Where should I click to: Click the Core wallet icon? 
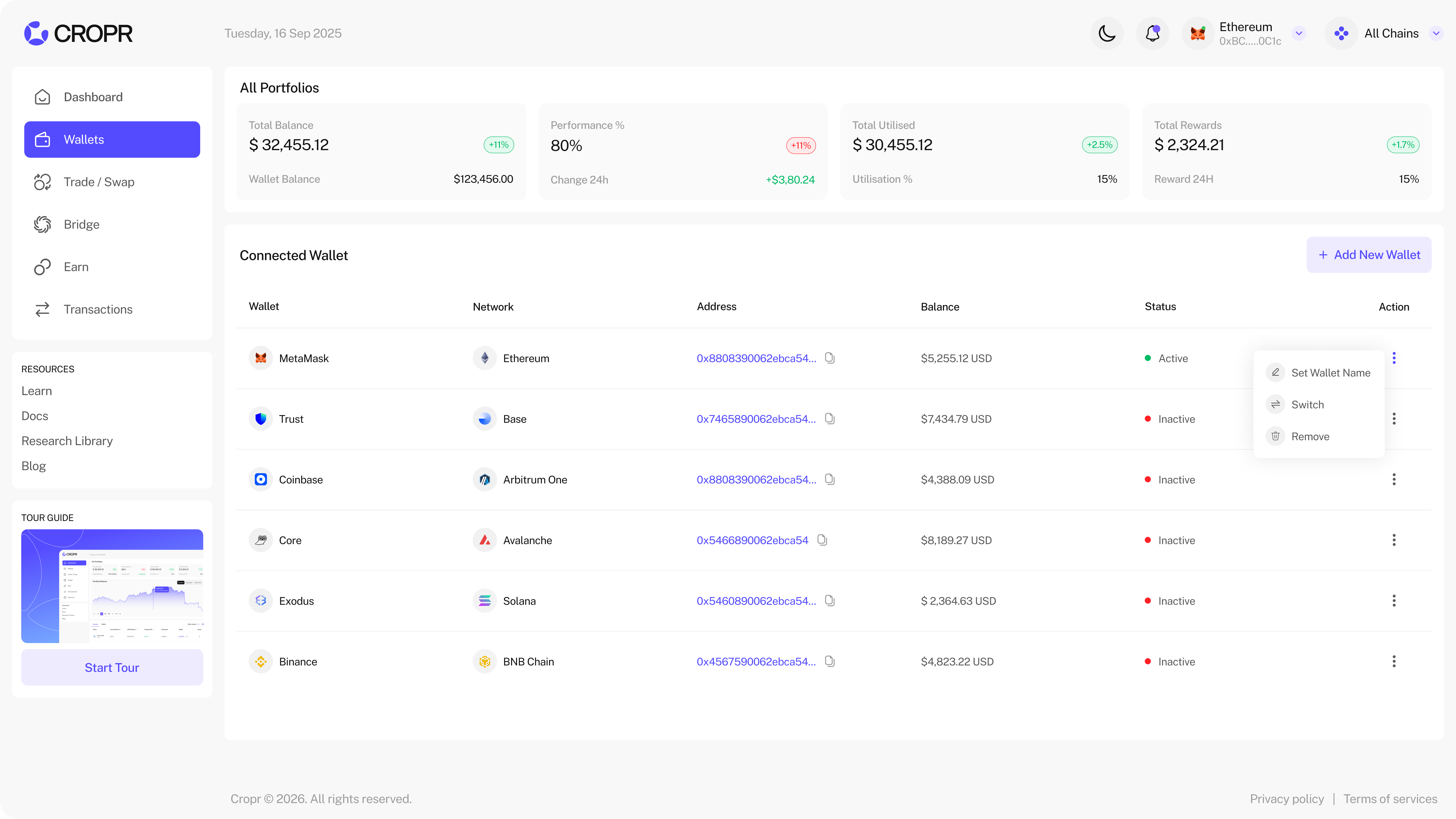(x=260, y=540)
